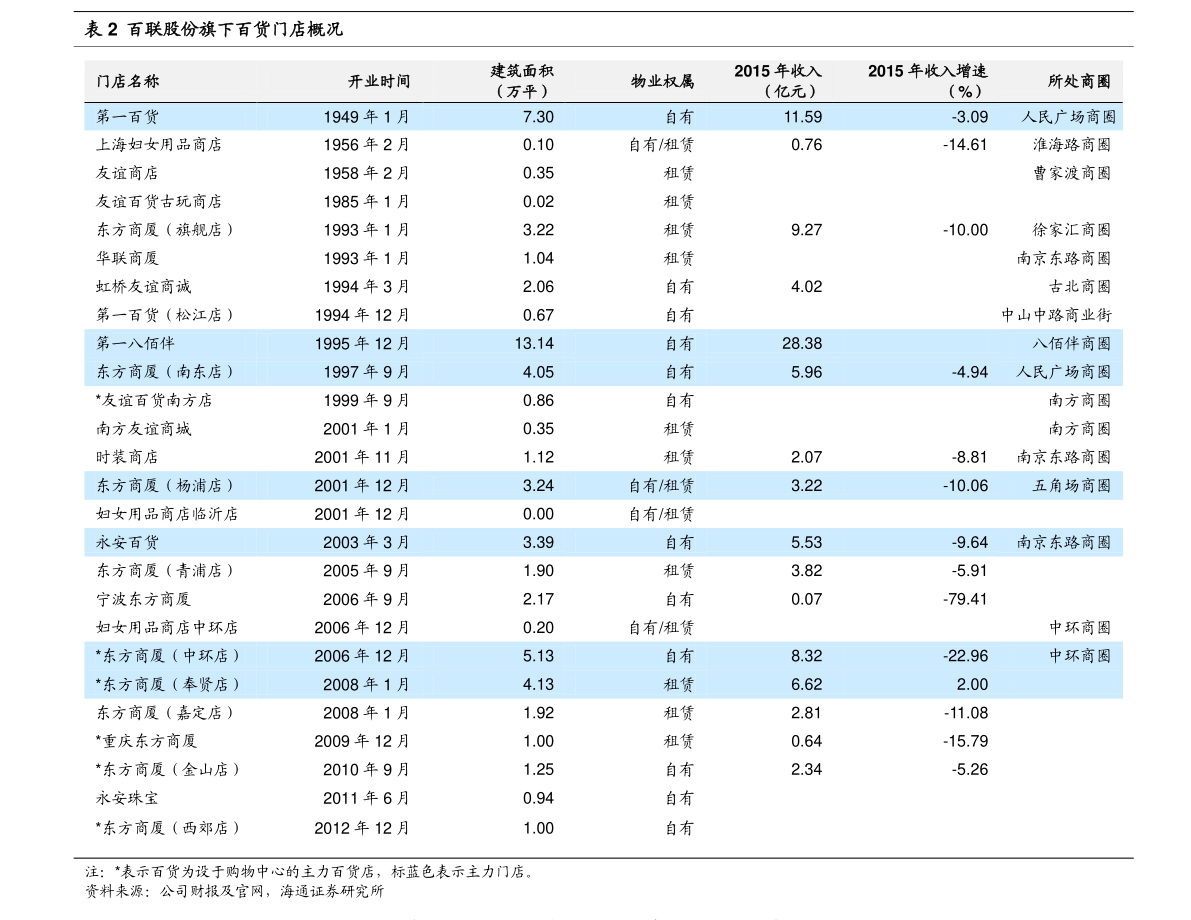Image resolution: width=1191 pixels, height=920 pixels.
Task: Click the '建筑面积（万平）' column header
Action: coord(522,81)
